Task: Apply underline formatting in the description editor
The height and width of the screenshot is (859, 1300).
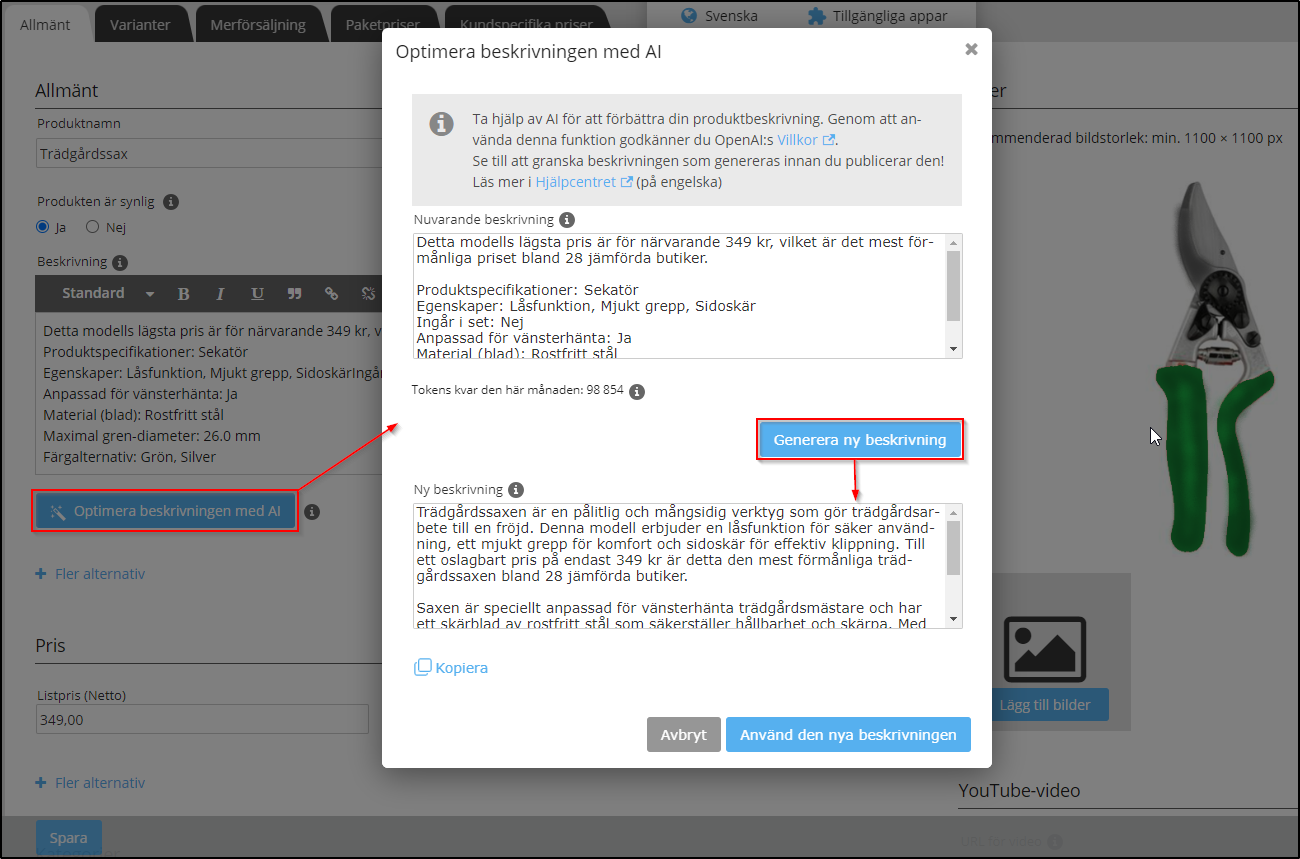Action: coord(257,293)
